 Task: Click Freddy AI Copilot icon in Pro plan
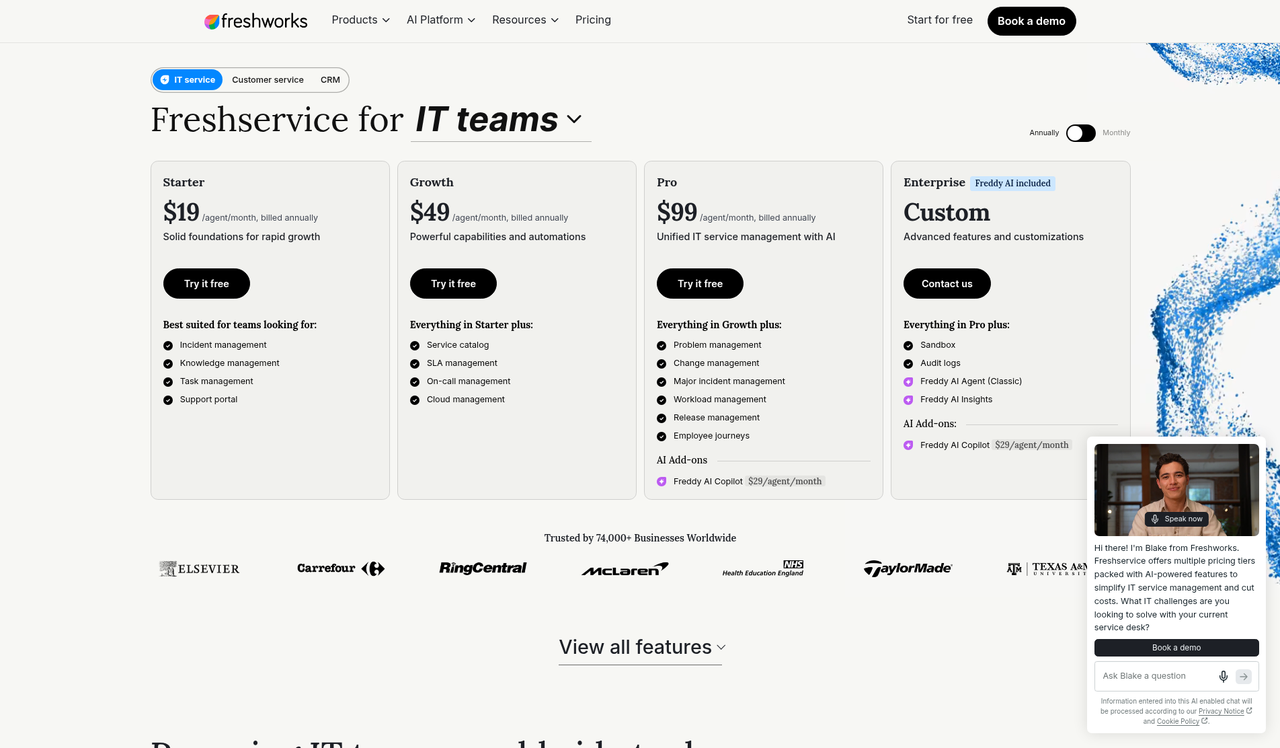pos(662,482)
